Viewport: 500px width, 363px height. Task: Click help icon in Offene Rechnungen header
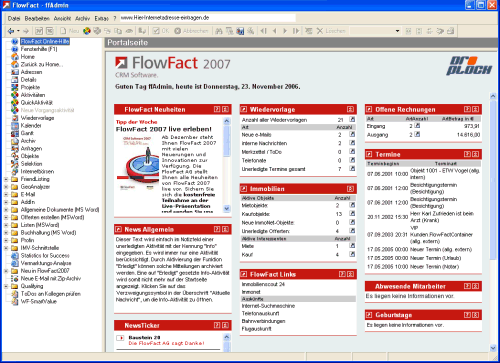point(467,109)
